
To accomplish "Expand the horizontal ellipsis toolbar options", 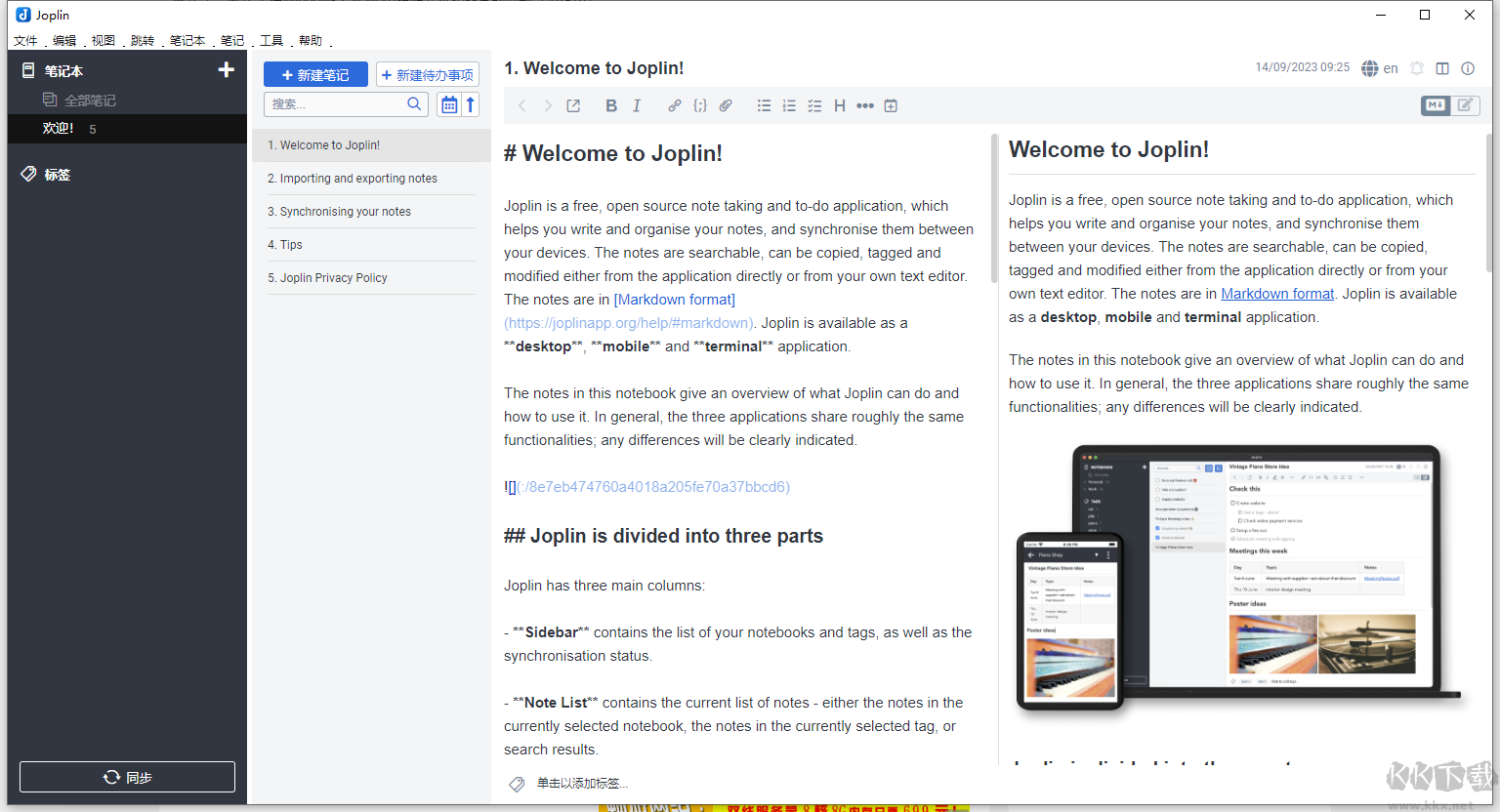I will 865,105.
